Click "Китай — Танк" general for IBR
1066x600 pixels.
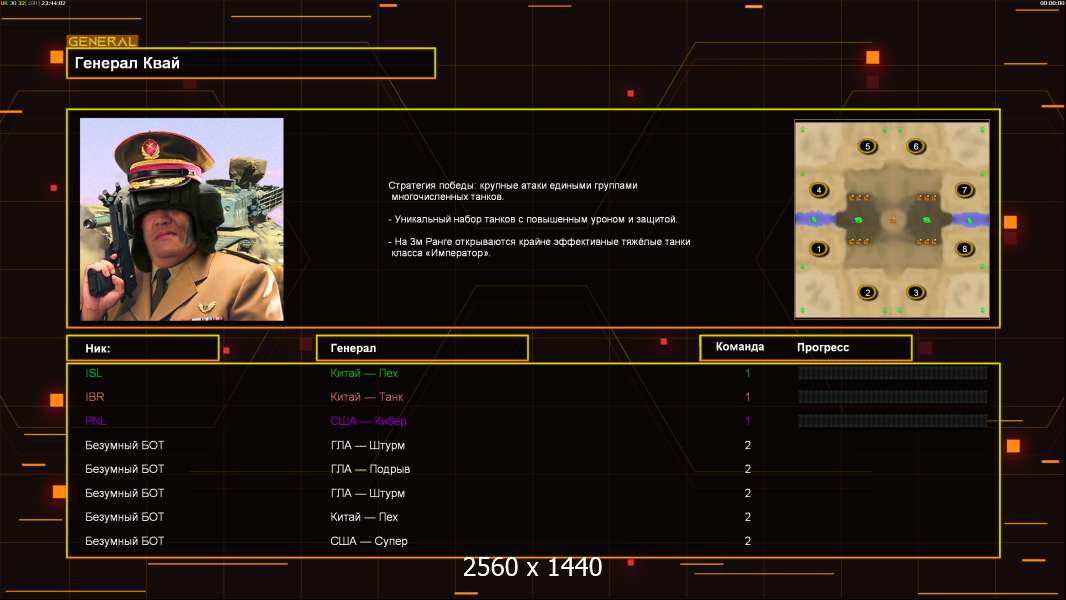click(367, 397)
